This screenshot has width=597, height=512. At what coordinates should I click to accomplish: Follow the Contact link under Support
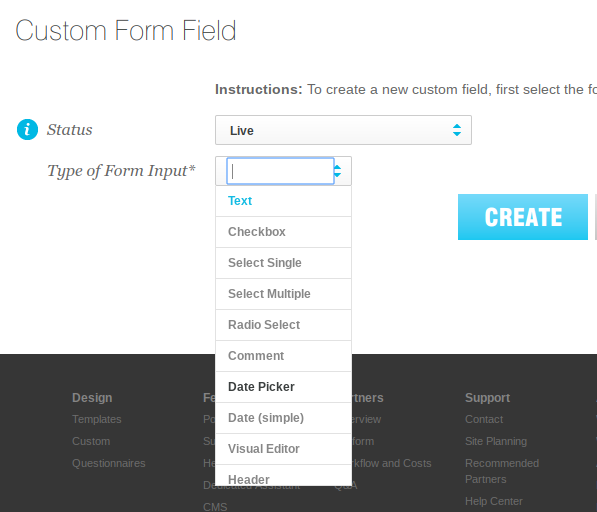[484, 419]
